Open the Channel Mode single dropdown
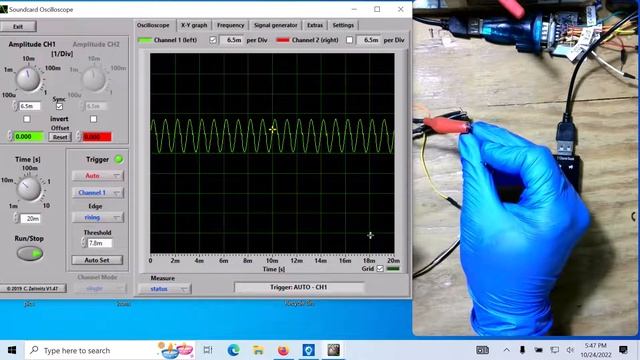The width and height of the screenshot is (640, 360). coord(100,288)
